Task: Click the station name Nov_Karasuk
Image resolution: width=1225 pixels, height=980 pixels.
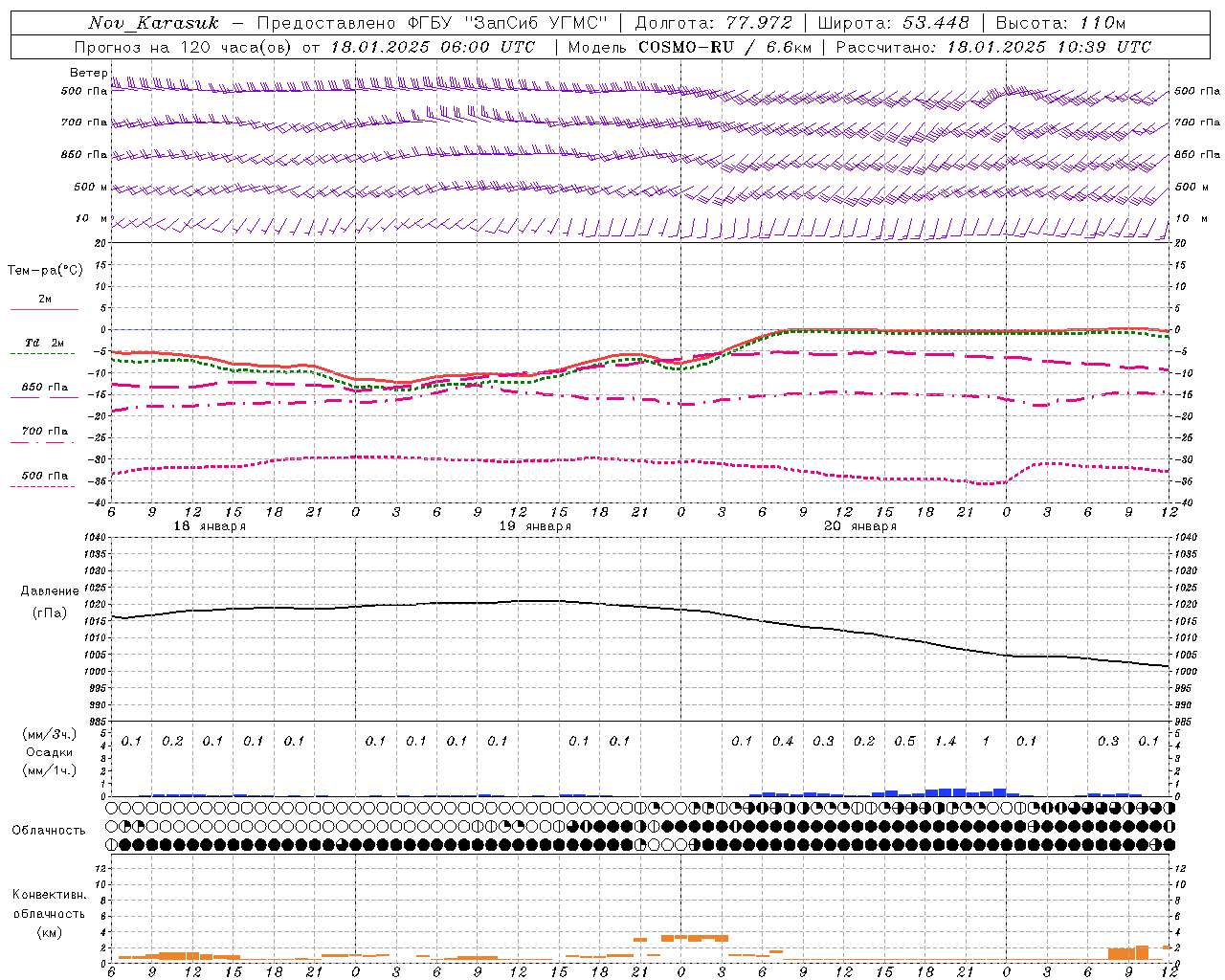Action: click(x=153, y=23)
